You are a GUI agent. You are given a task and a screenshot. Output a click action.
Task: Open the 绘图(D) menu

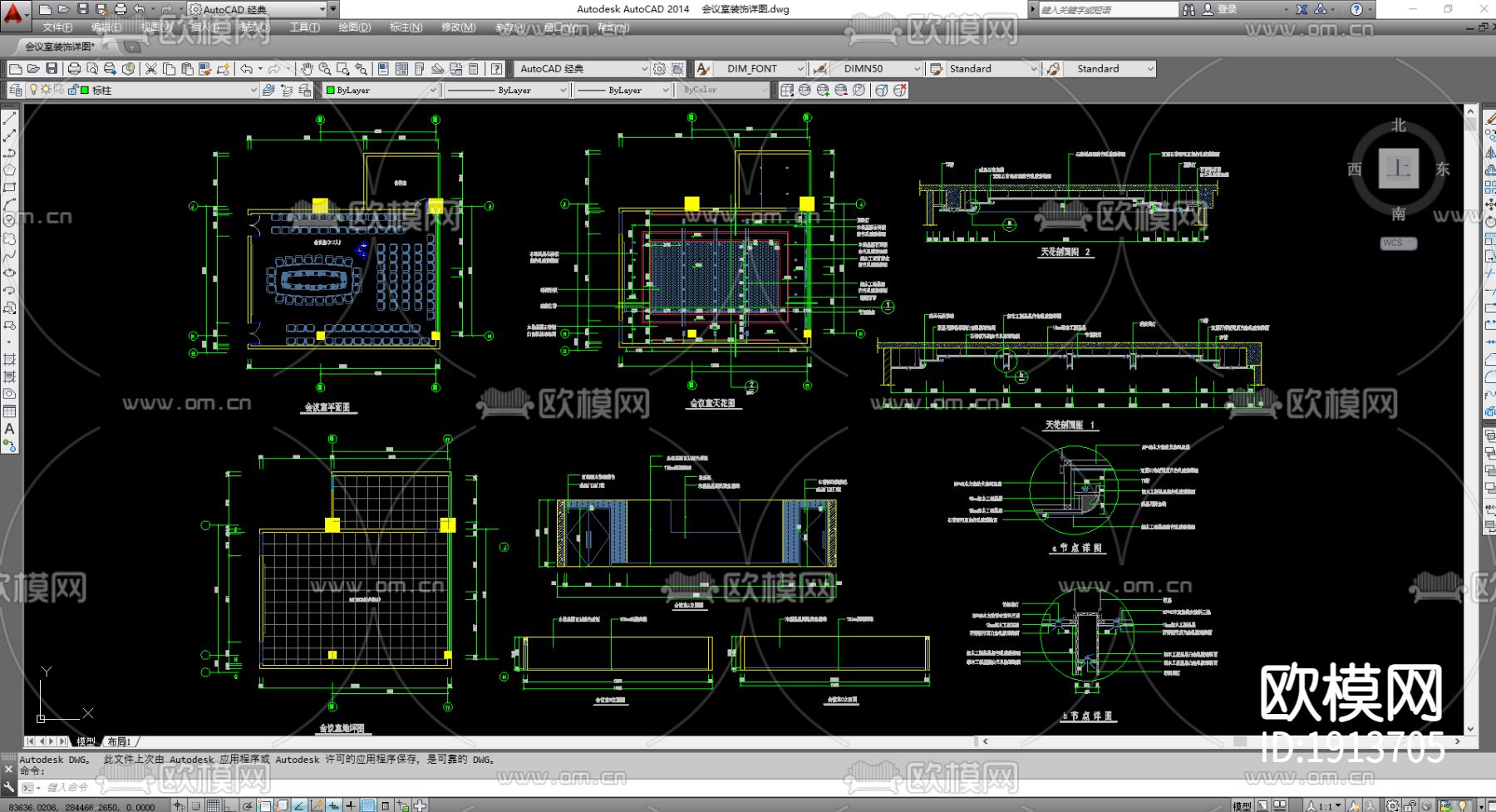pyautogui.click(x=354, y=27)
